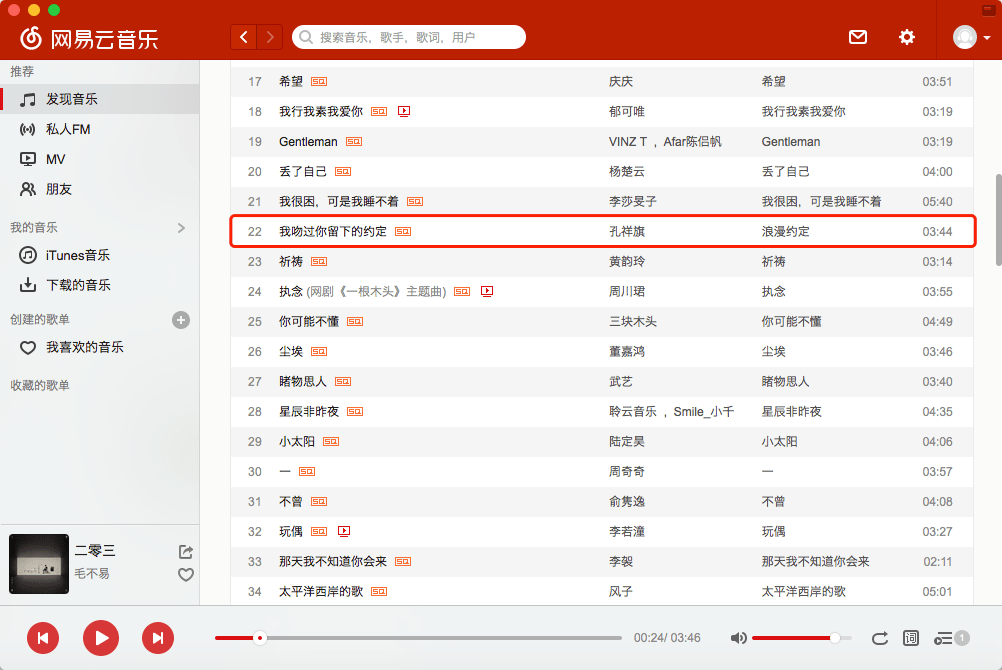The height and width of the screenshot is (670, 1002).
Task: Share the current song 二零三
Action: pos(185,552)
